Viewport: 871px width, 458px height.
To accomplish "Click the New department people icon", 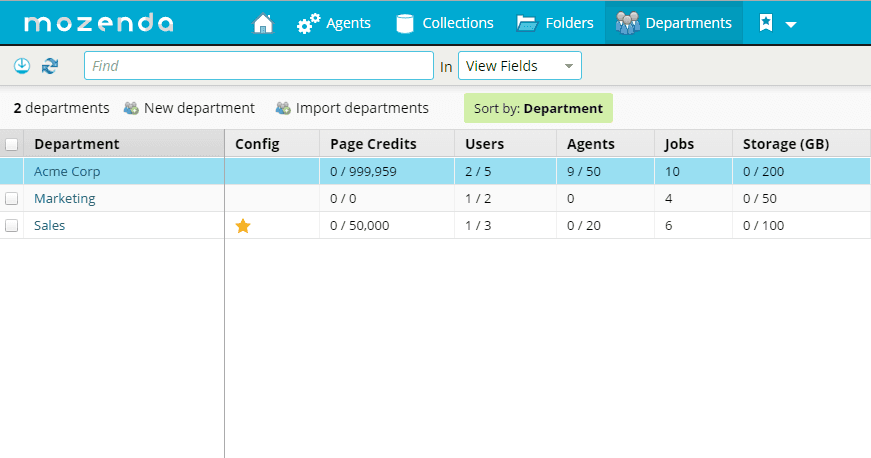I will (x=131, y=108).
